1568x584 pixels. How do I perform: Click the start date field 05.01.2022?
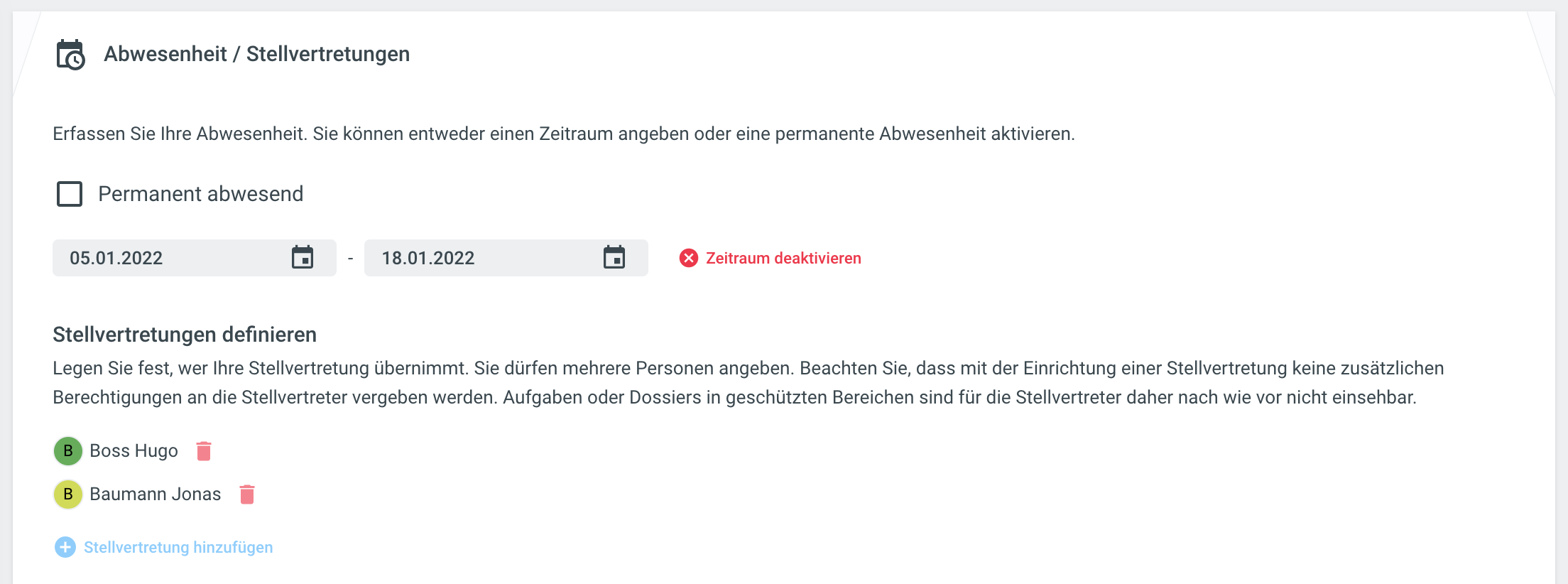tap(170, 258)
